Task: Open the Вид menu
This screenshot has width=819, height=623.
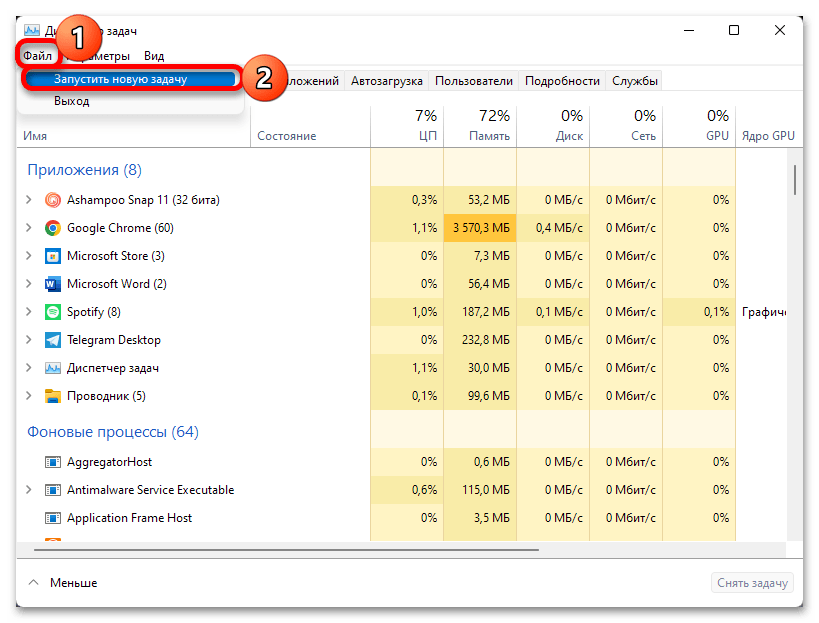Action: [x=154, y=56]
